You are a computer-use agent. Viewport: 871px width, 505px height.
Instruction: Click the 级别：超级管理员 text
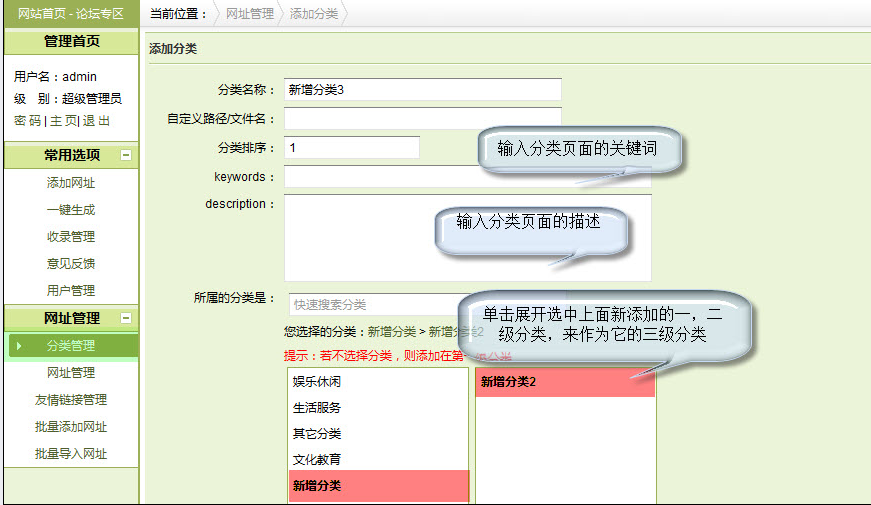67,99
